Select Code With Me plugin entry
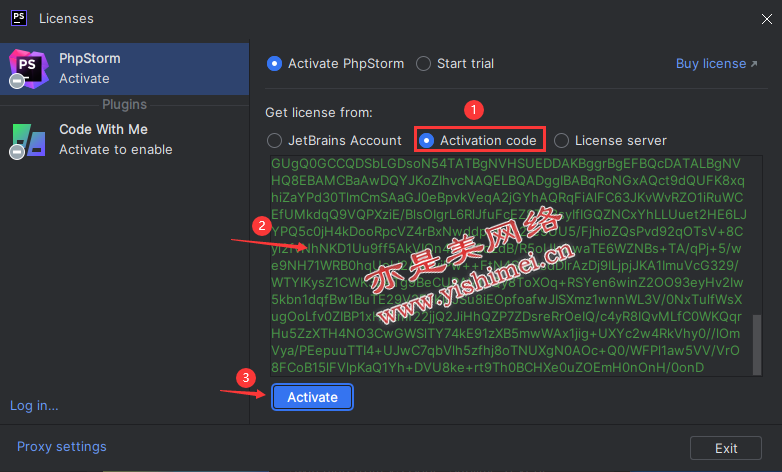Image resolution: width=782 pixels, height=472 pixels. 125,140
